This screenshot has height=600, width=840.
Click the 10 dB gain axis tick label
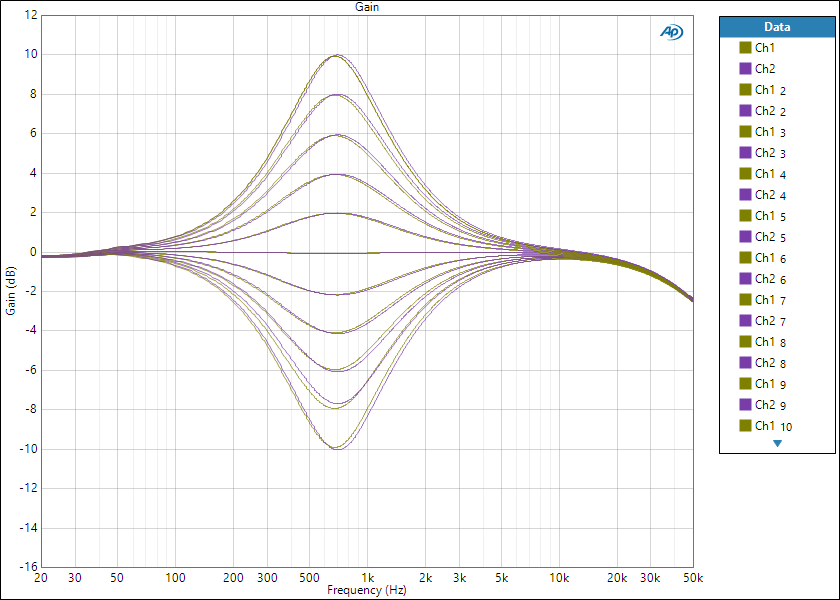click(x=30, y=54)
